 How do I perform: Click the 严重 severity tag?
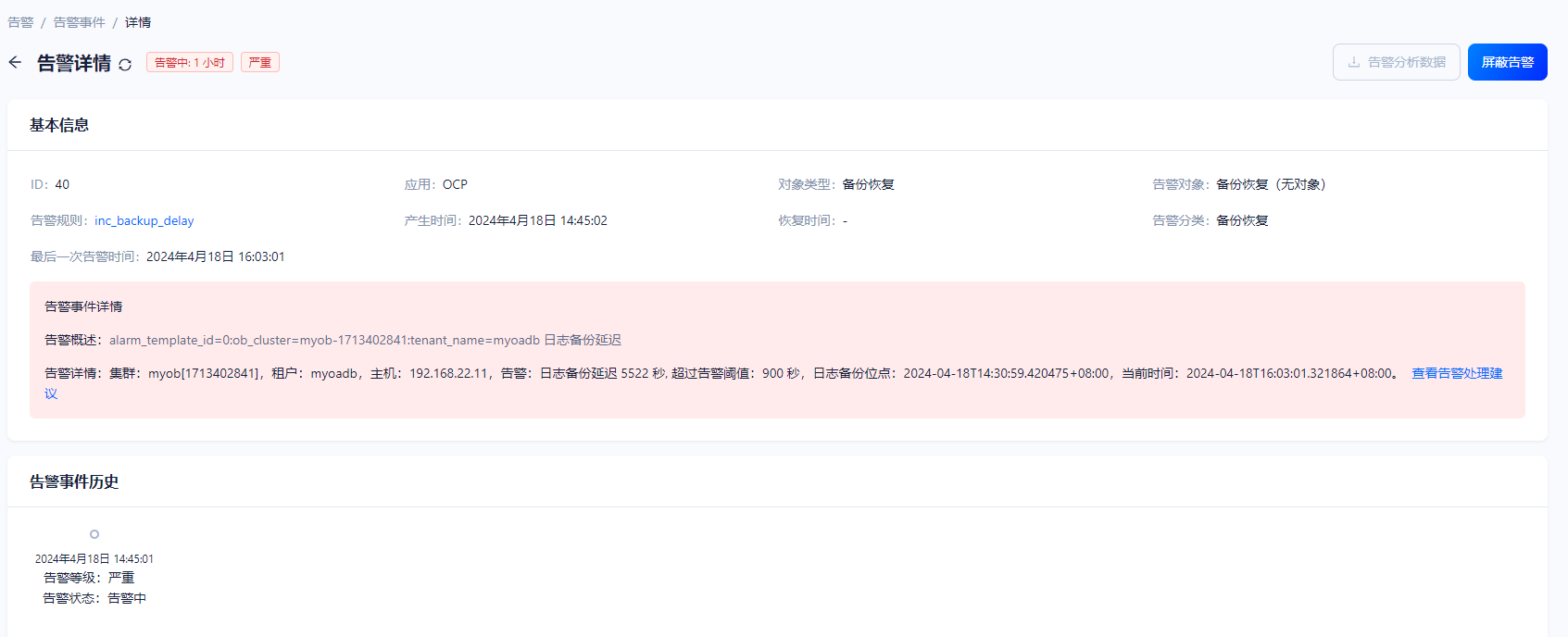coord(260,62)
